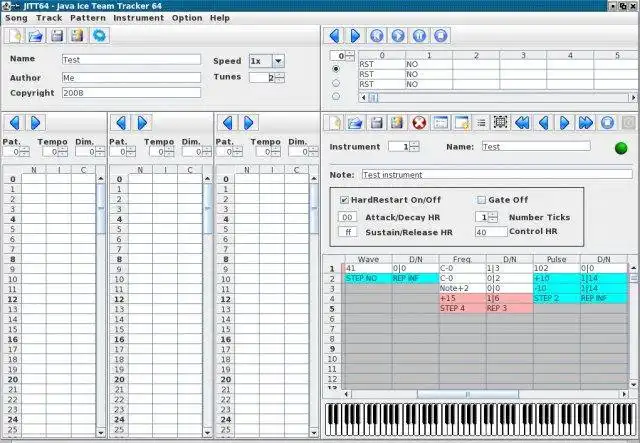Open the Instrument menu
Viewport: 640px width, 443px height.
[x=138, y=18]
